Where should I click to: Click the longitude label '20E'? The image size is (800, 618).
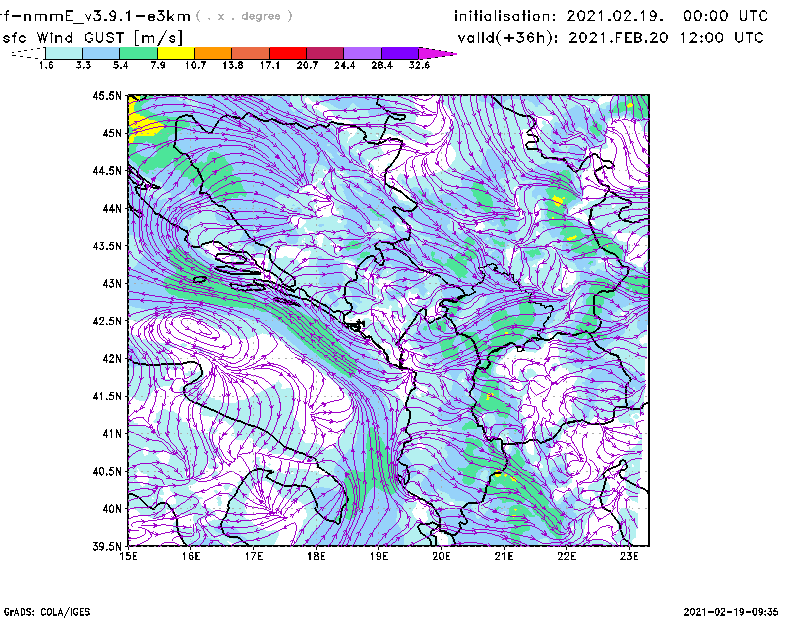(x=441, y=556)
